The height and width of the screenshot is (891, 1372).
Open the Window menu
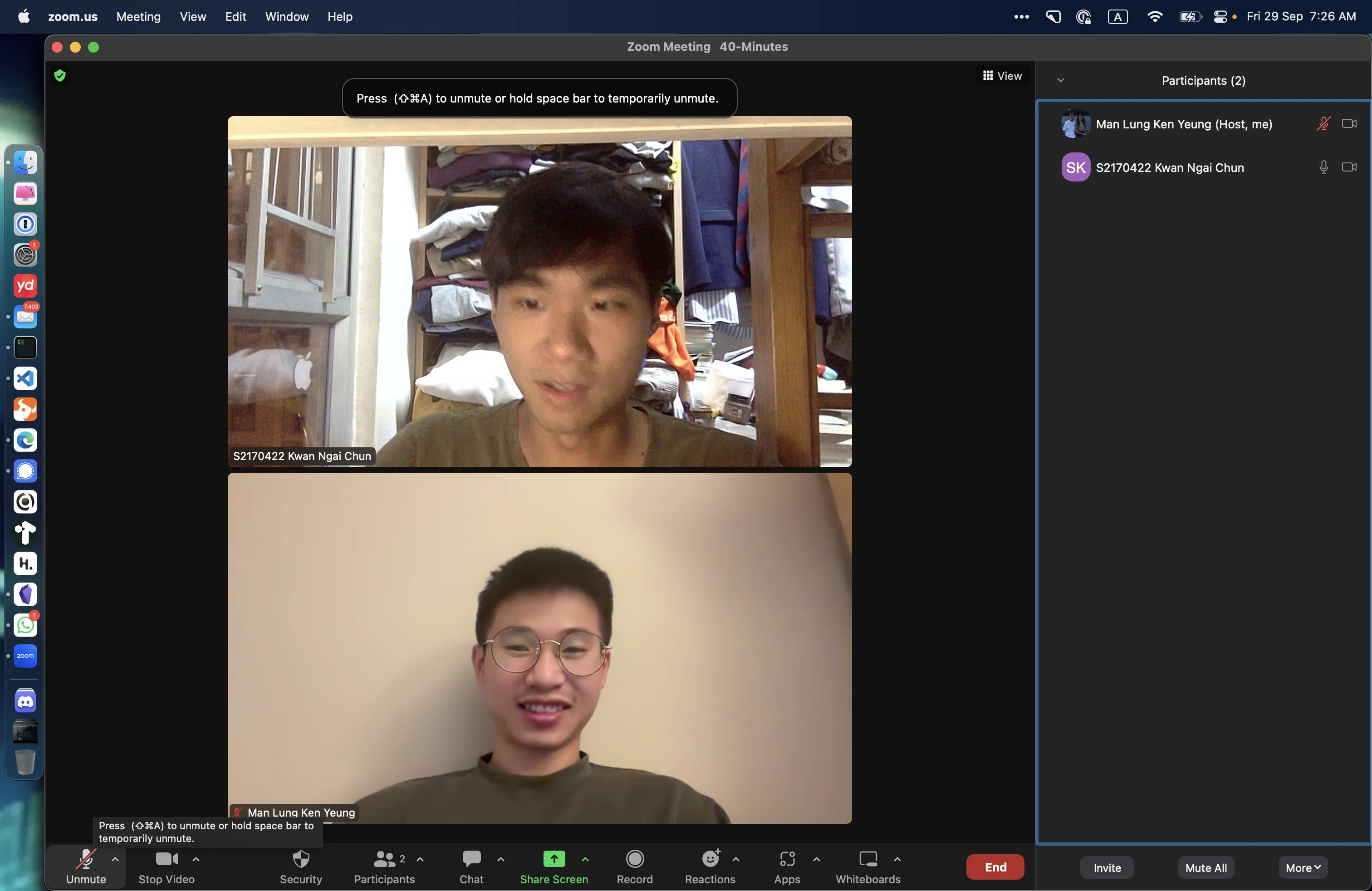[286, 17]
